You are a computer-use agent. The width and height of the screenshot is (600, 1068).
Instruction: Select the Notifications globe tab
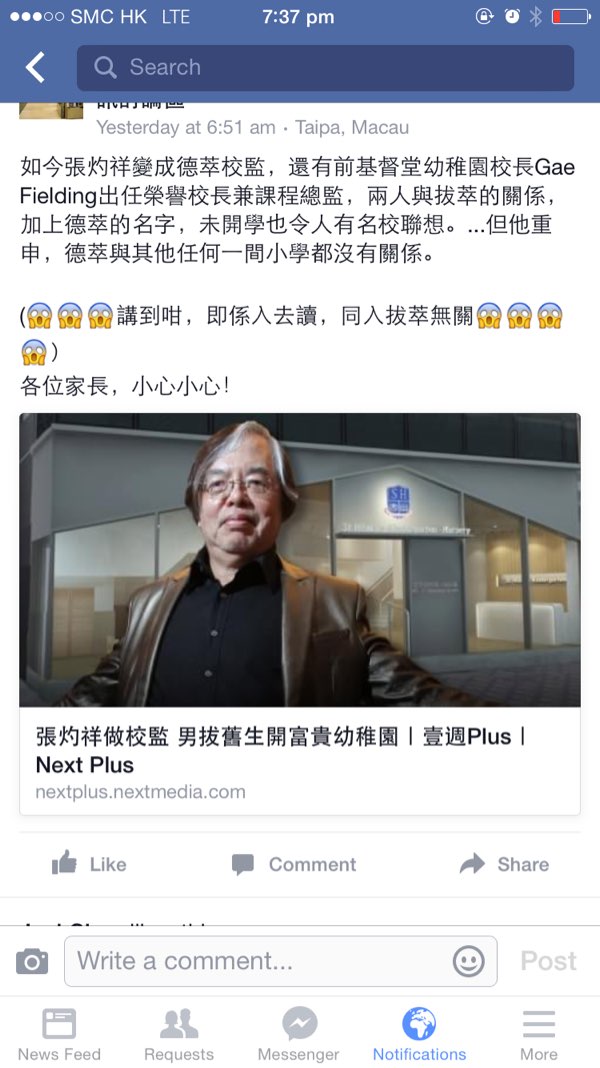pyautogui.click(x=420, y=1034)
